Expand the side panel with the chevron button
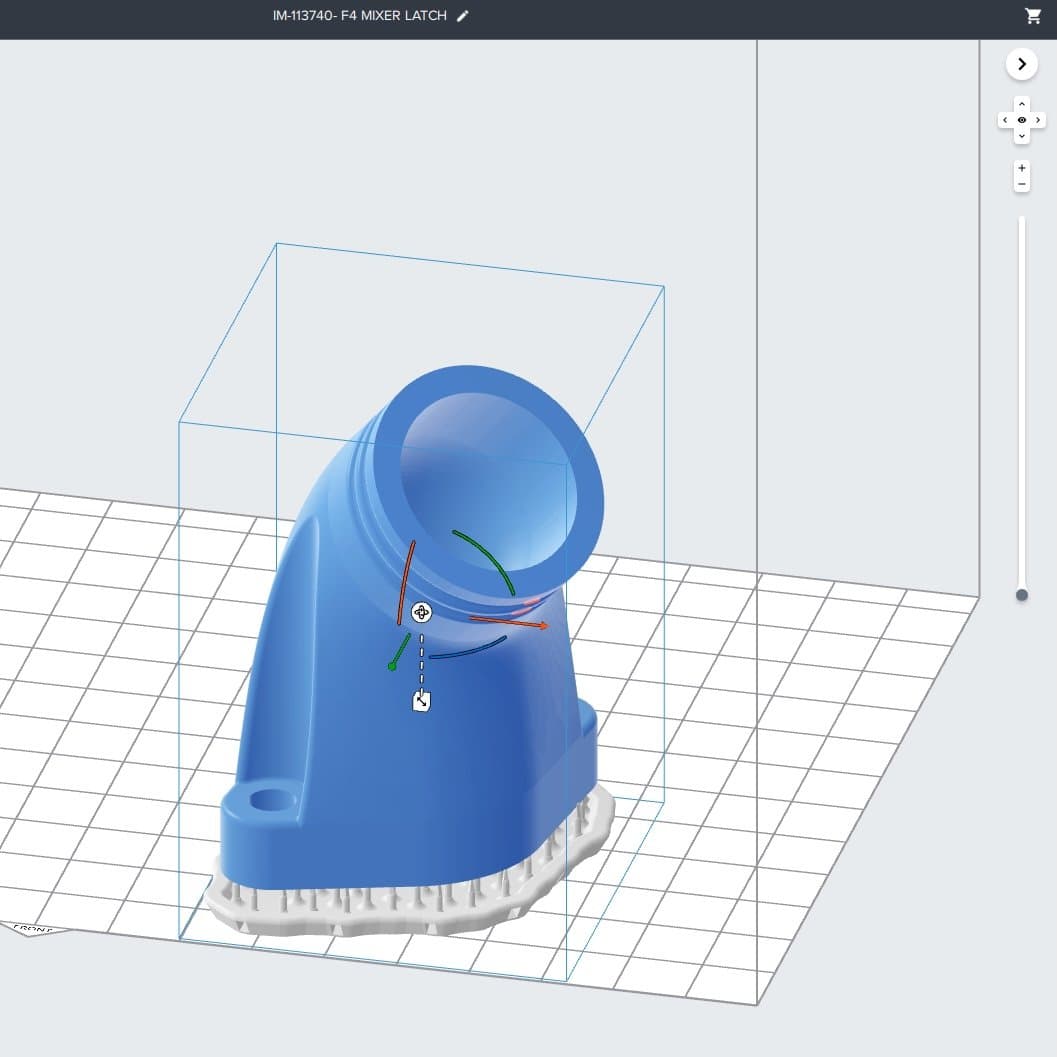 1021,64
